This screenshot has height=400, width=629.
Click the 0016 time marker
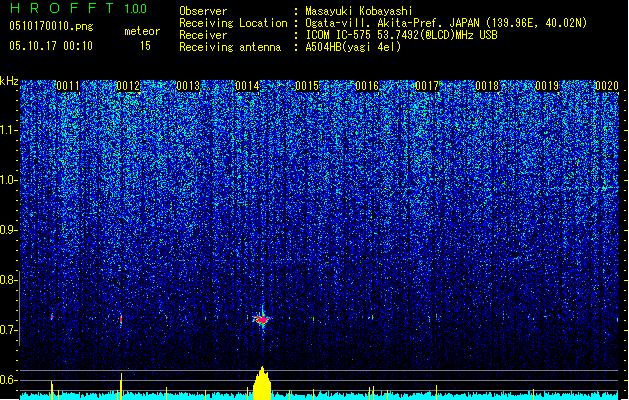[367, 86]
